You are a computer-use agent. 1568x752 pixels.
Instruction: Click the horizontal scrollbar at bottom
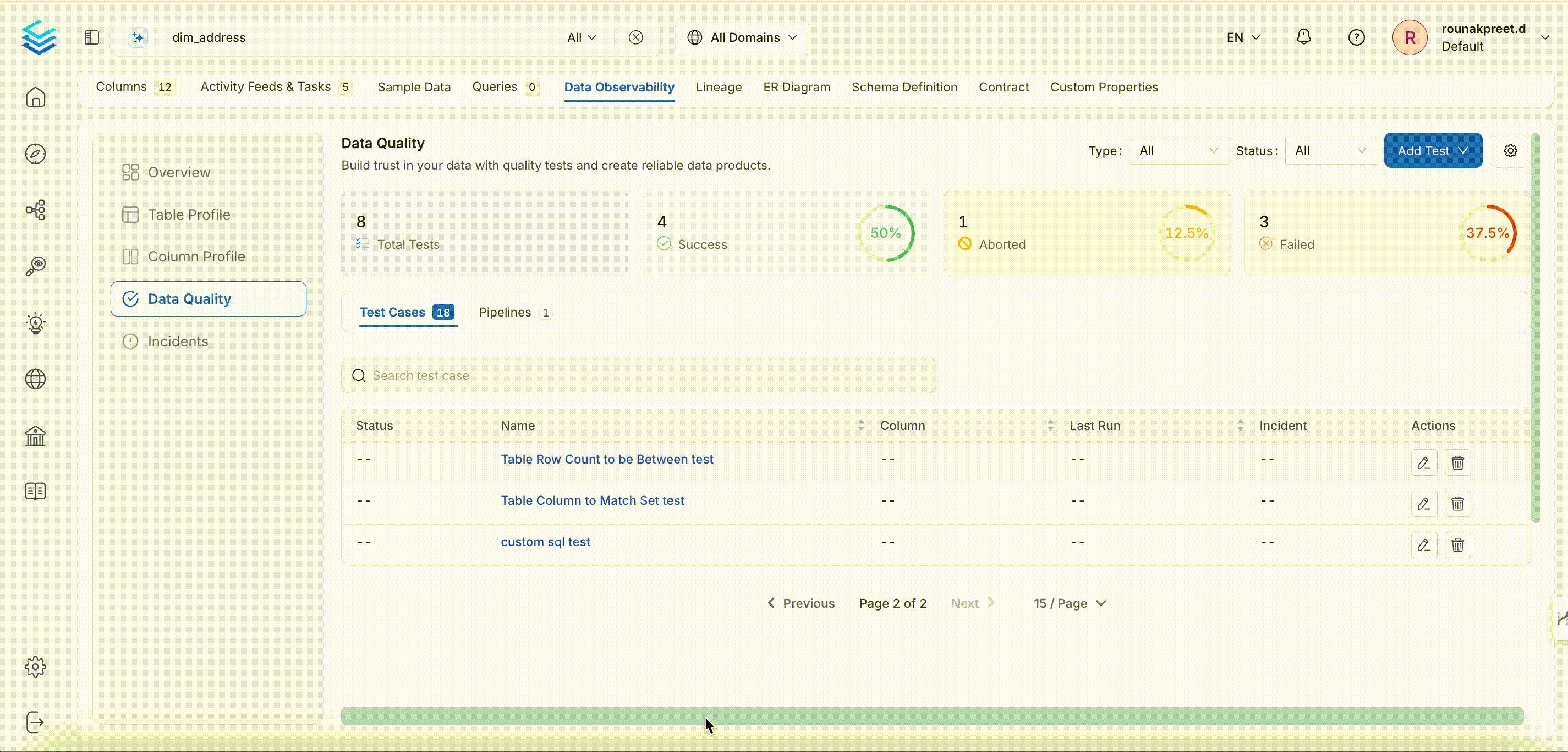(x=931, y=716)
